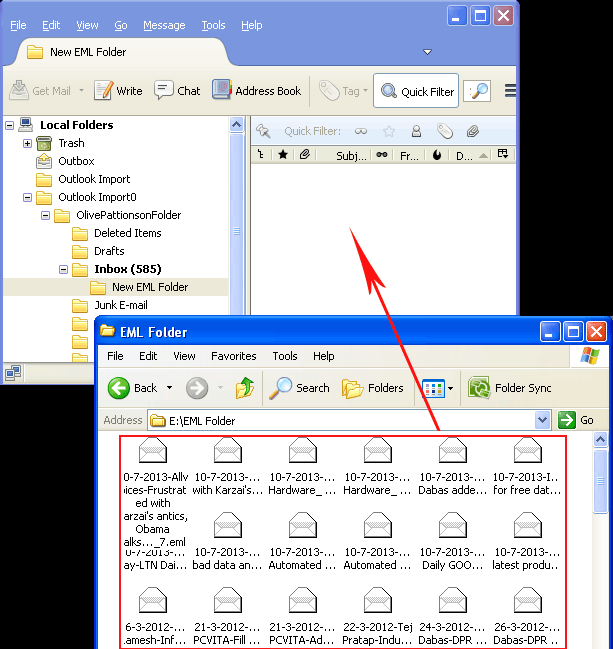The image size is (613, 649).
Task: Click the E:\EML Folder address field
Action: pos(341,421)
